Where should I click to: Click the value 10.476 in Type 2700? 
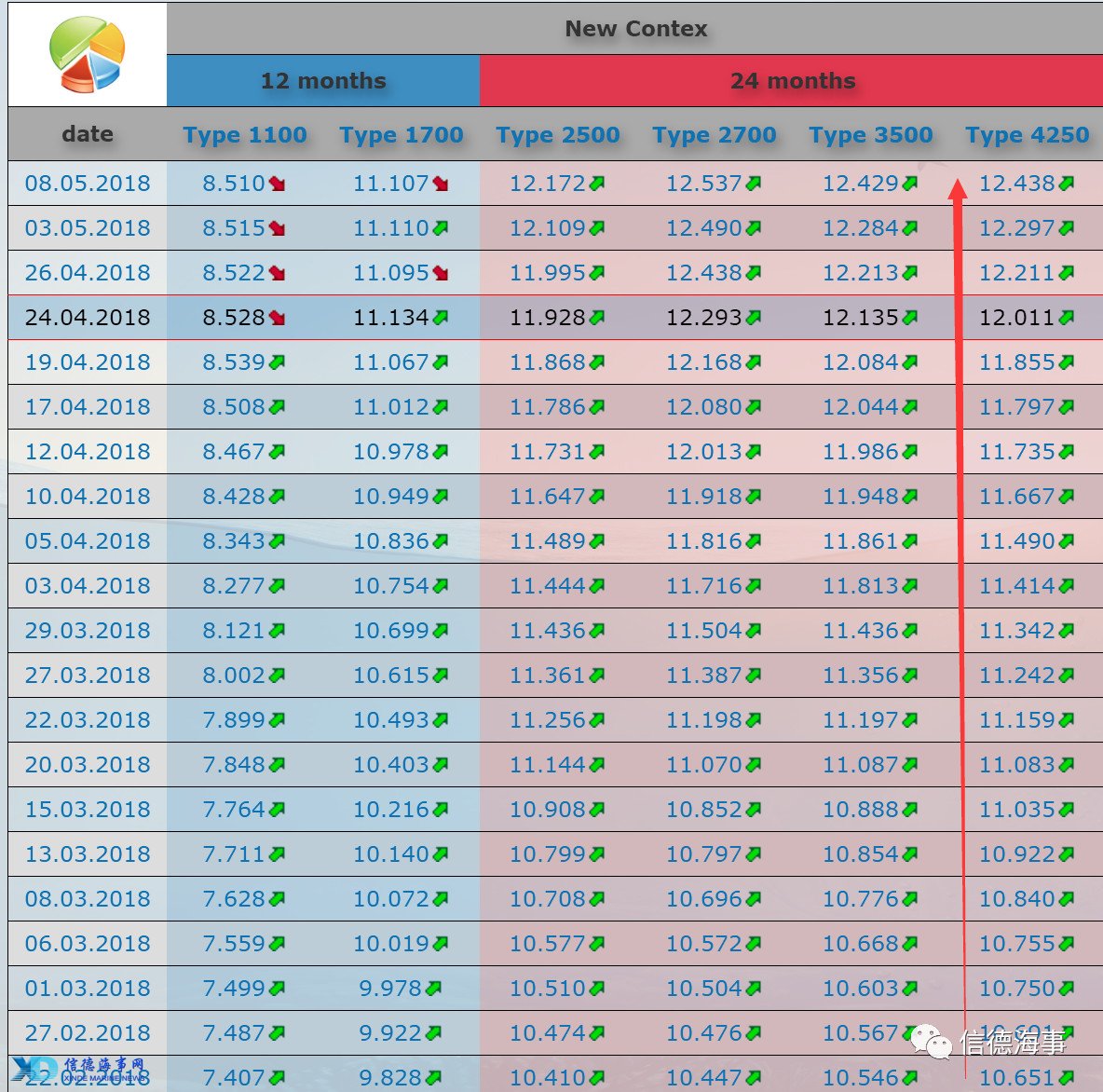tap(704, 1032)
